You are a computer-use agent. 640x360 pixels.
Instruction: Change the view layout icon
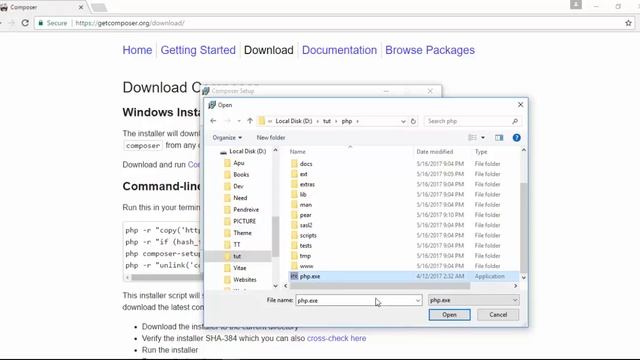tap(472, 138)
